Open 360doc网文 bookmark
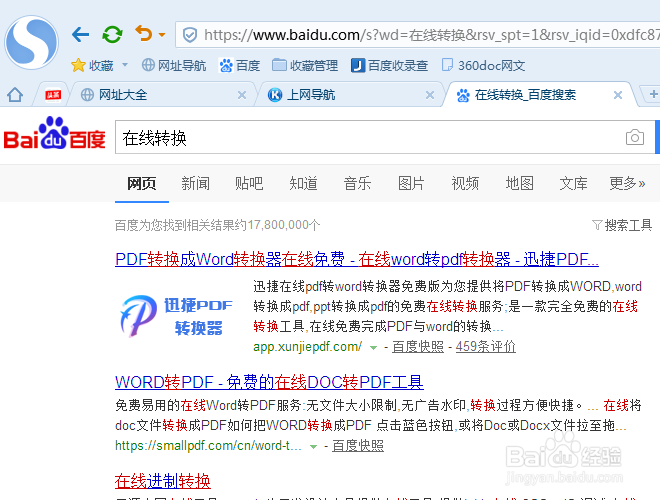This screenshot has height=500, width=660. pos(483,65)
